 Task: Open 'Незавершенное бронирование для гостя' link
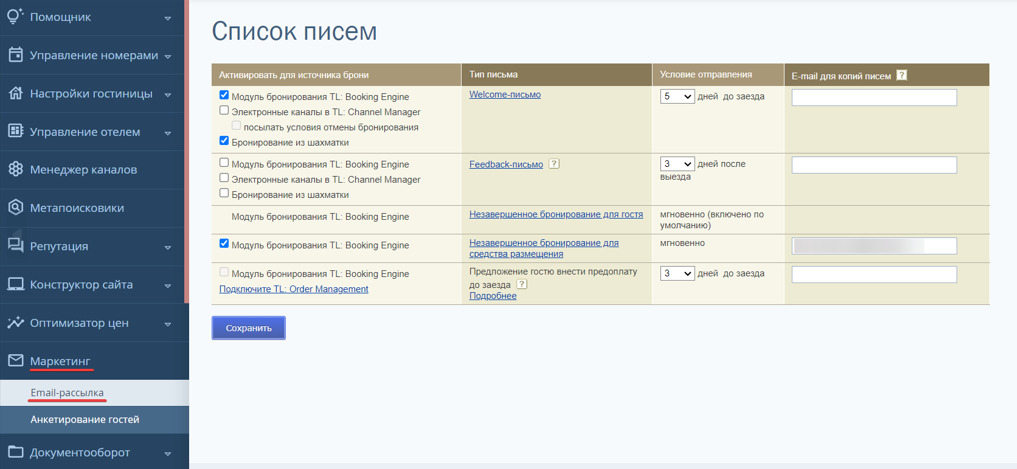click(x=556, y=214)
